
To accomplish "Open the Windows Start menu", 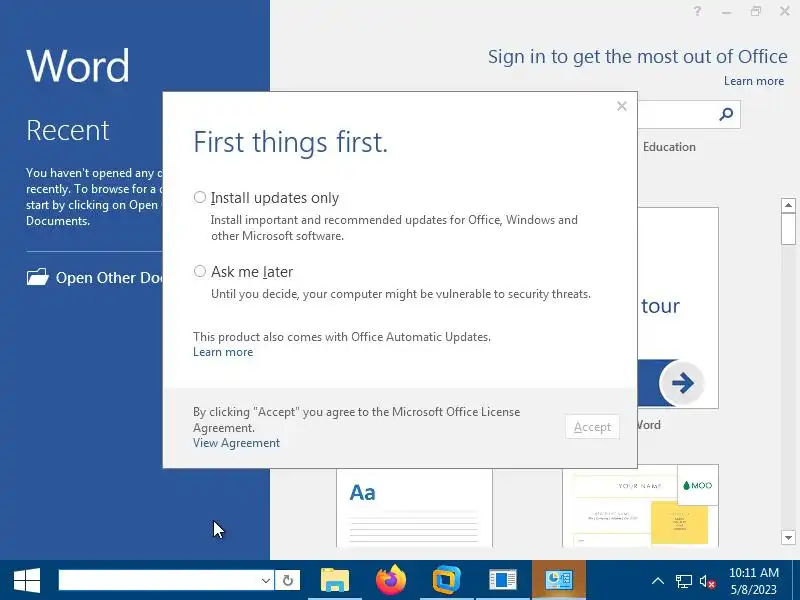I will coord(27,580).
